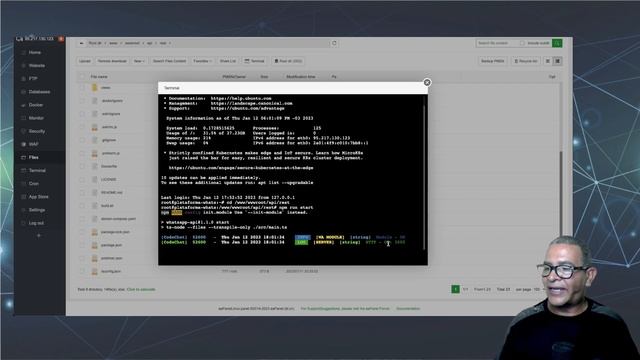
Task: Open Files section in sidebar
Action: click(33, 157)
